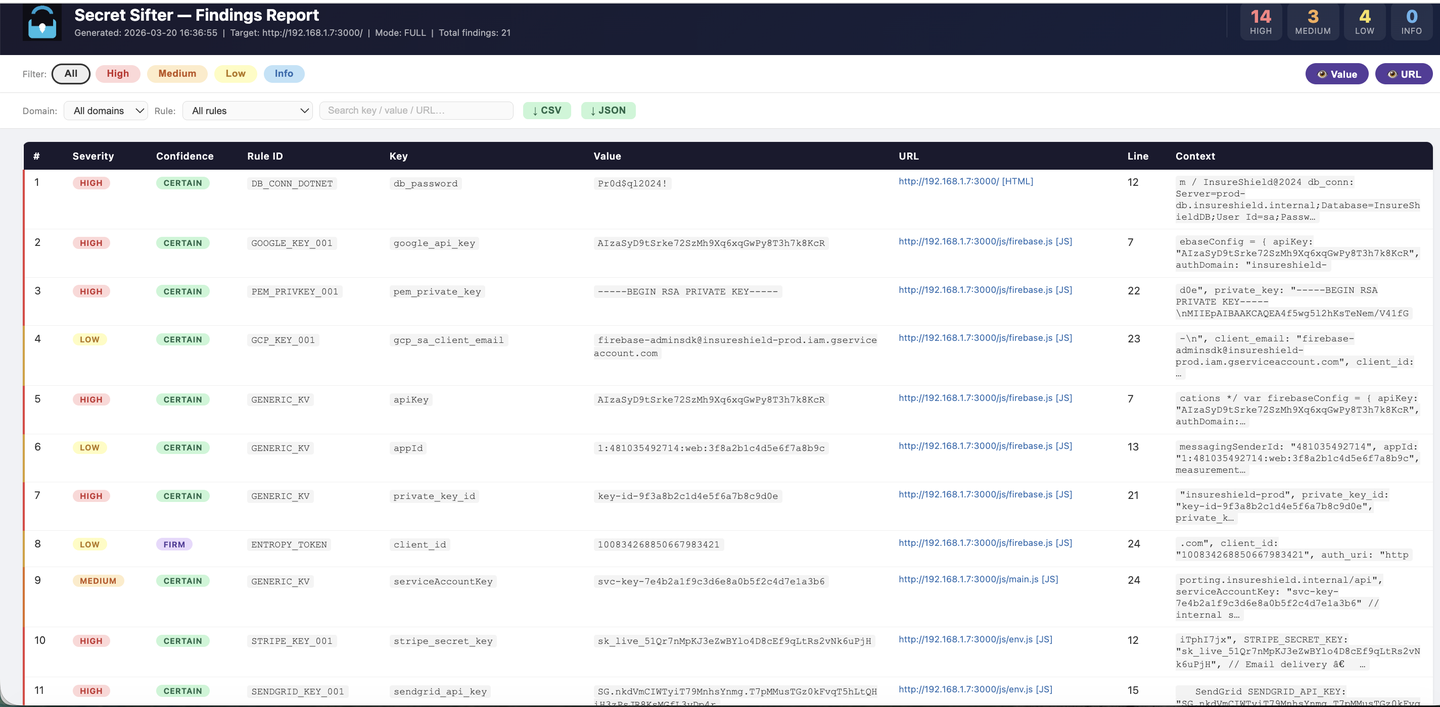This screenshot has width=1440, height=707.
Task: Select the key-id-9f3a8b2c private key ID value
Action: click(688, 496)
